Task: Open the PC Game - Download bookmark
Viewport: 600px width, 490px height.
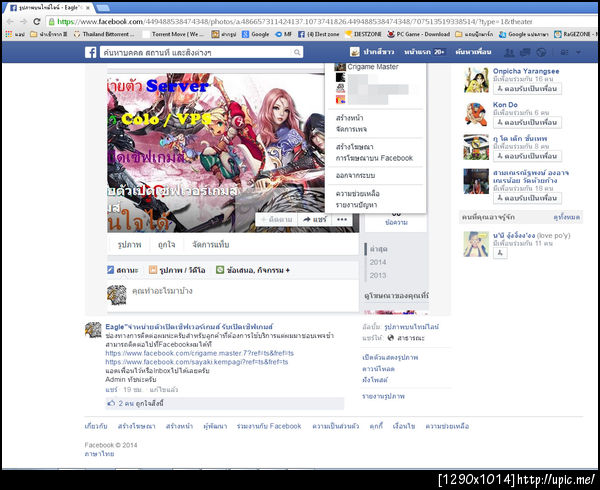Action: (x=419, y=34)
